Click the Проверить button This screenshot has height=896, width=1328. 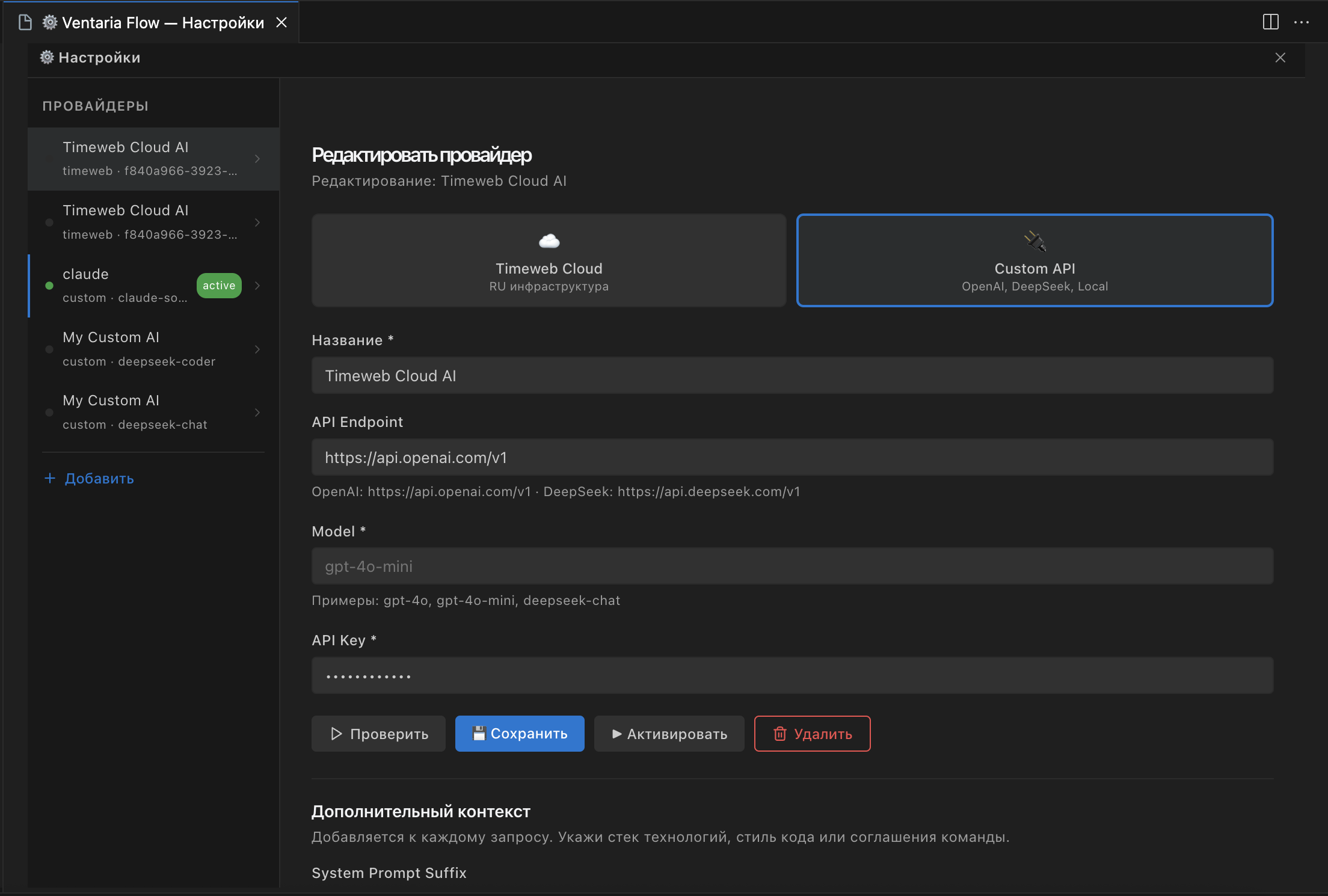(x=378, y=734)
